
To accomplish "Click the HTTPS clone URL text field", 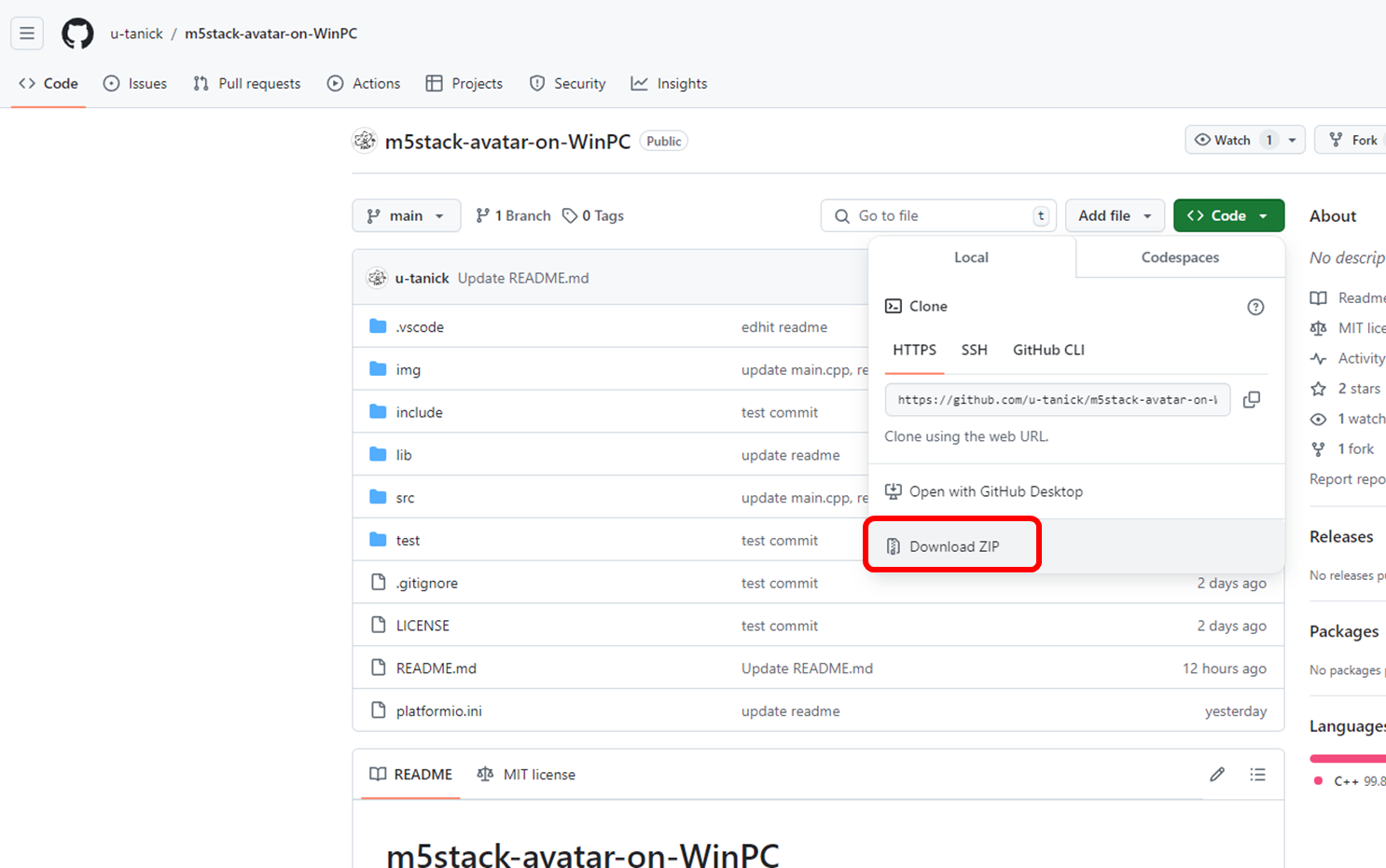I will (x=1058, y=399).
